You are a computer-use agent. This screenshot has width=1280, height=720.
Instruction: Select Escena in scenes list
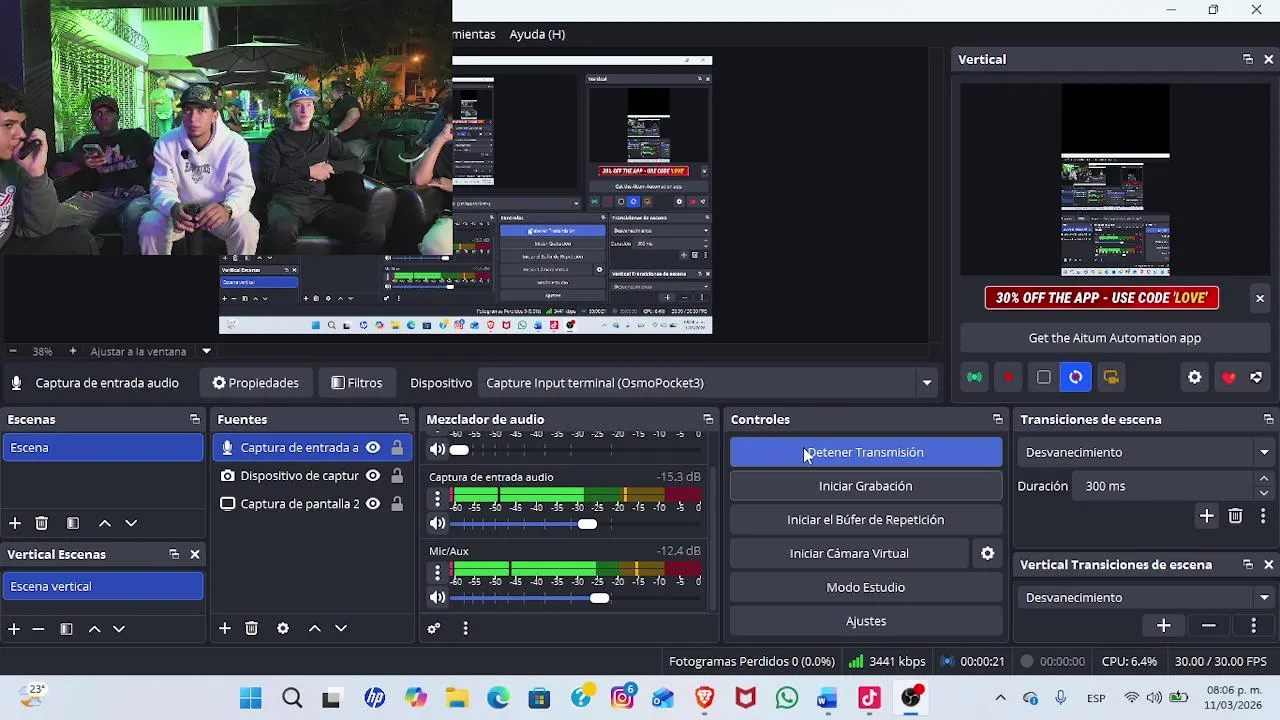click(103, 448)
